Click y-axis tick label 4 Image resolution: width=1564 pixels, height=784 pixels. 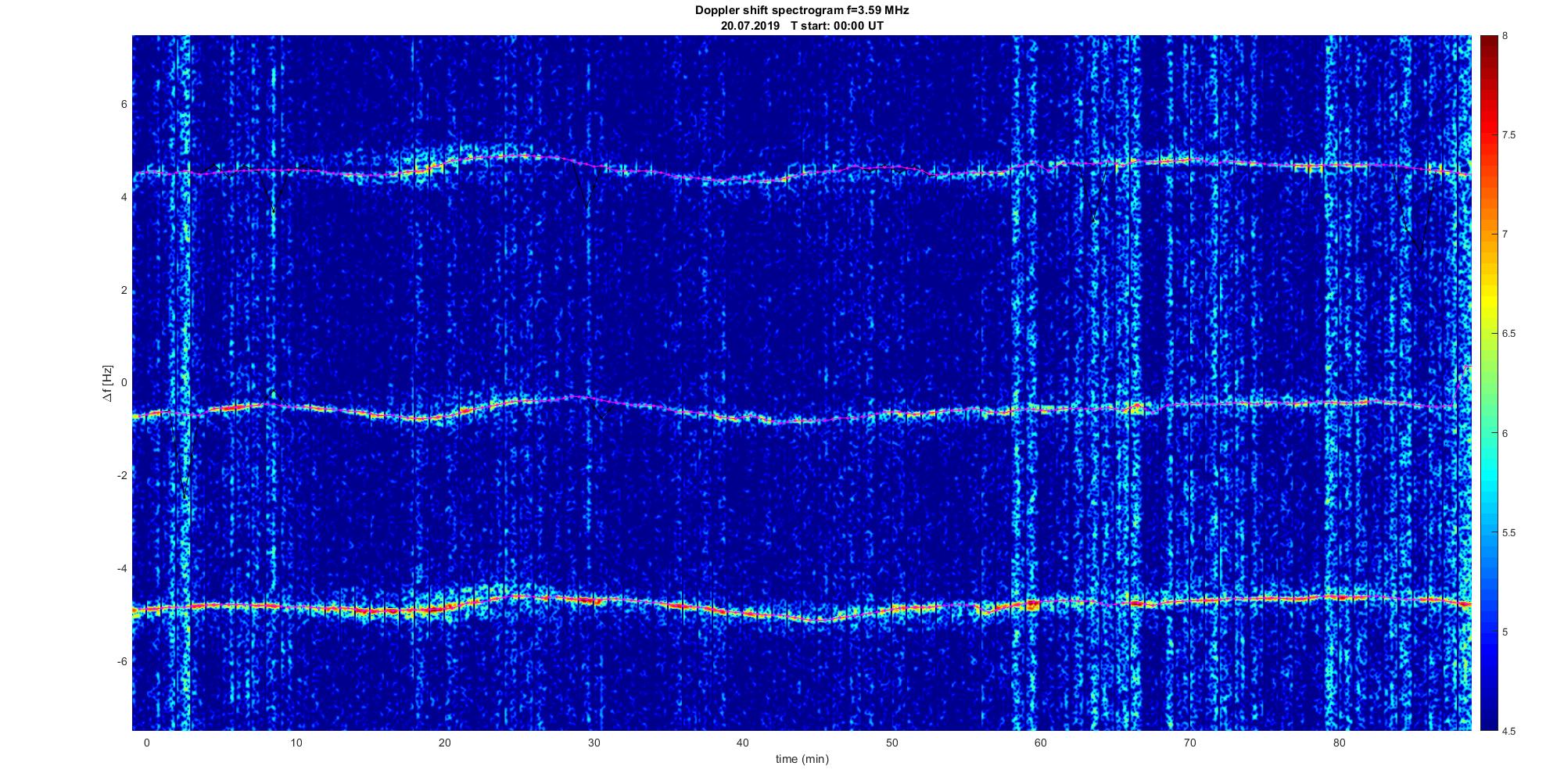coord(124,198)
